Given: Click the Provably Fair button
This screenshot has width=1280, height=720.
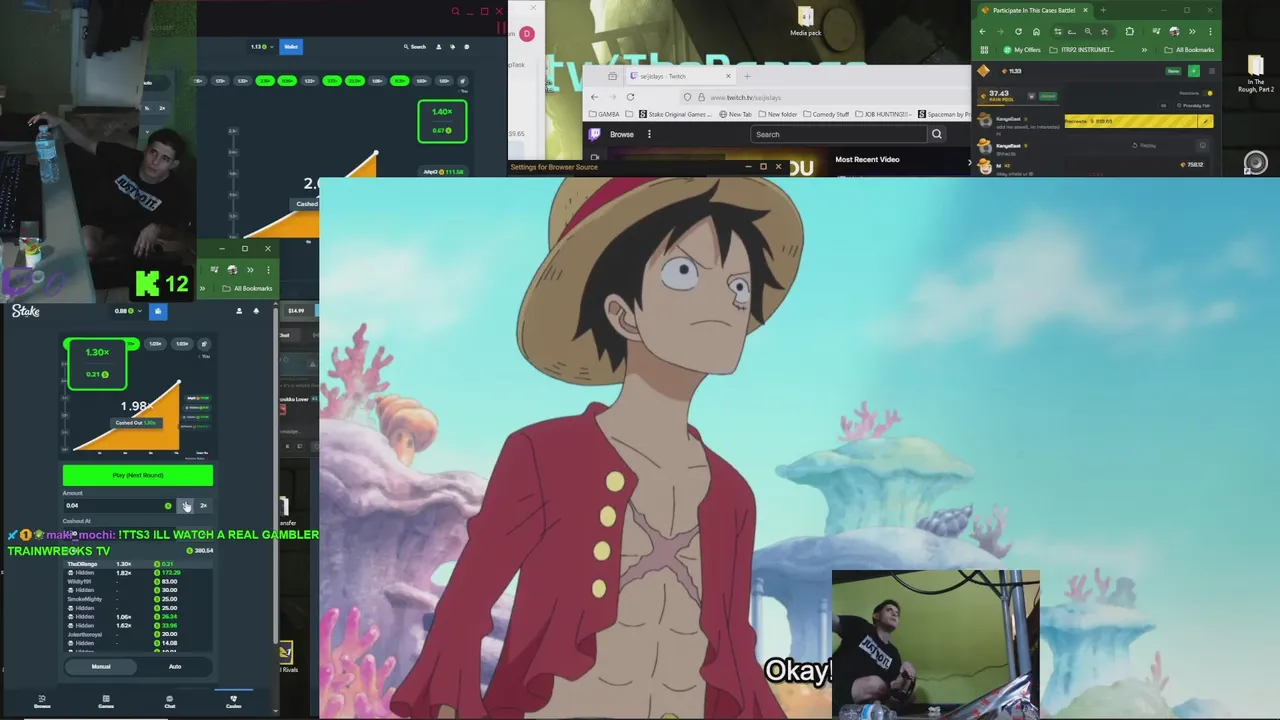Looking at the screenshot, I should (1193, 105).
